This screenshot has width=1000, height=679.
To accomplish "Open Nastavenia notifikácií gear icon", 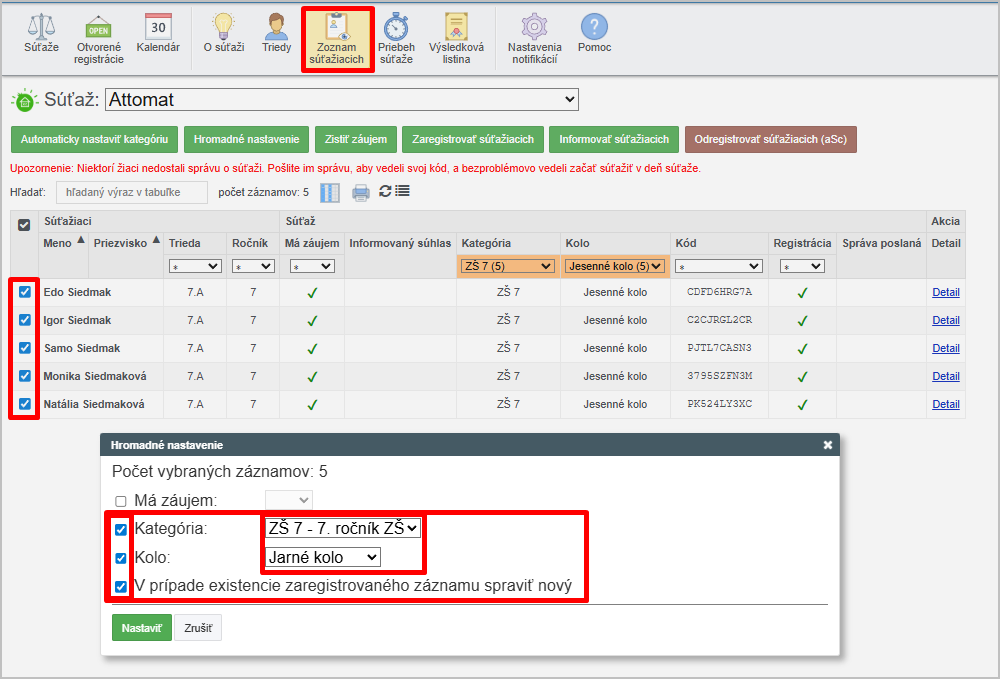I will 535,28.
